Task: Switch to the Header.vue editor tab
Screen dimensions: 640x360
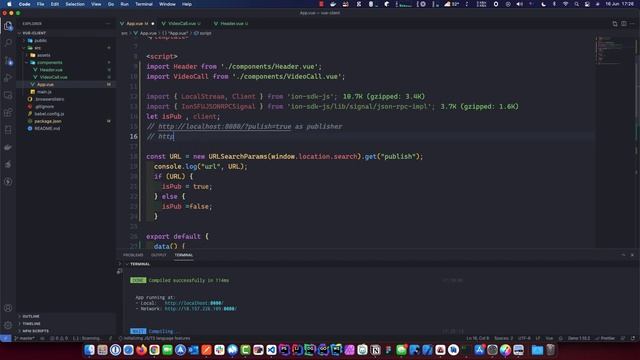Action: point(231,24)
